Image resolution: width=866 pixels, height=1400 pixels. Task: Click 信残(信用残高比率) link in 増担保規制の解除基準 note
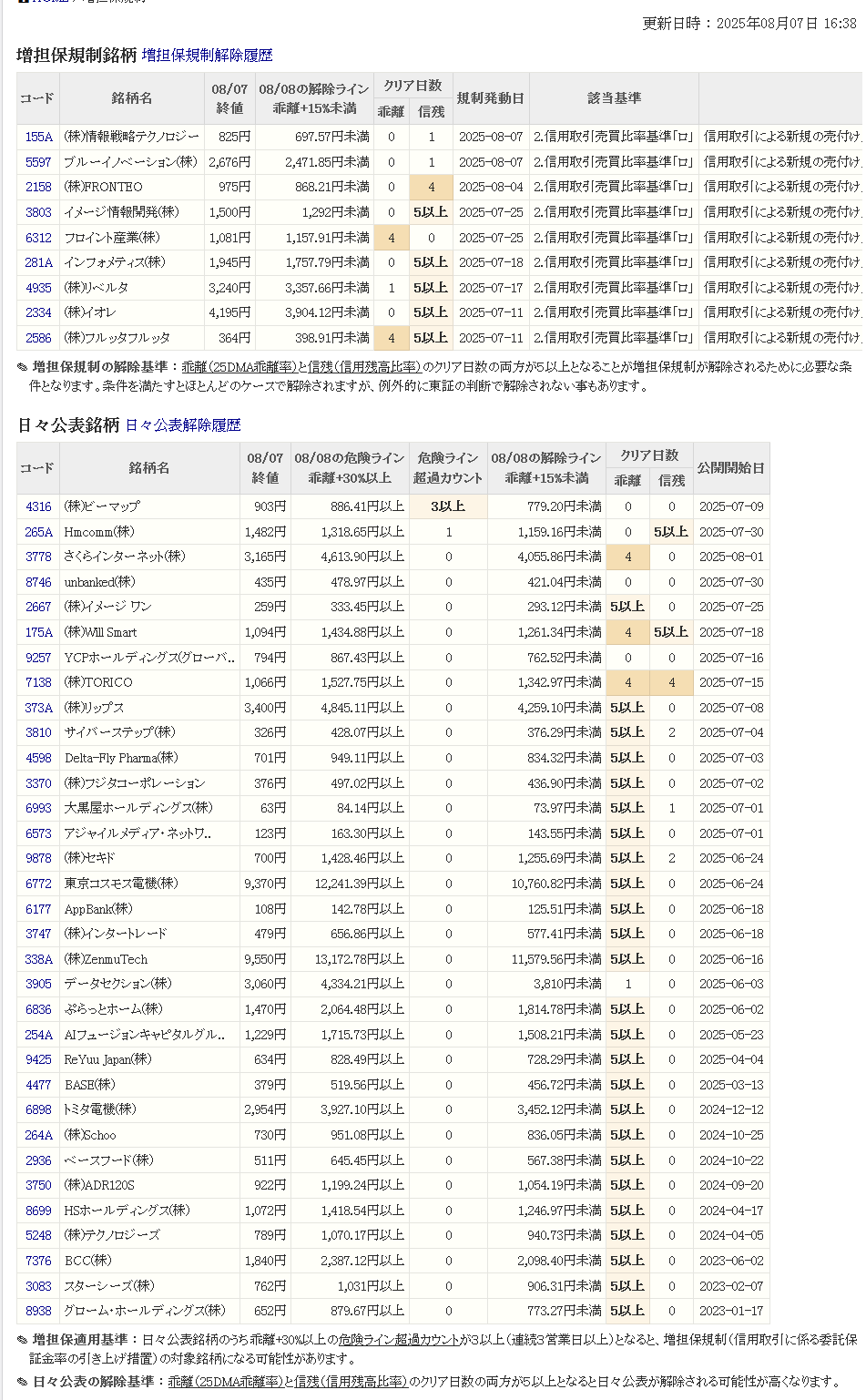pyautogui.click(x=364, y=367)
